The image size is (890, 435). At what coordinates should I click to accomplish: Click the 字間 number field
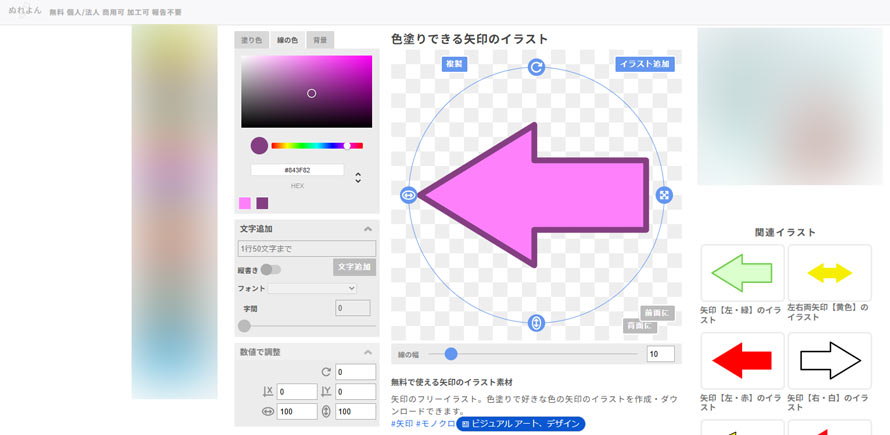coord(353,308)
